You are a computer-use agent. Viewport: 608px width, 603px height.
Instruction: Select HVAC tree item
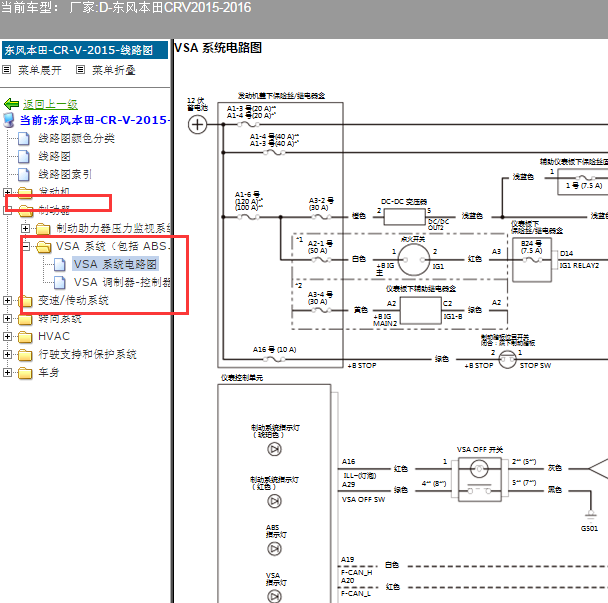click(54, 336)
